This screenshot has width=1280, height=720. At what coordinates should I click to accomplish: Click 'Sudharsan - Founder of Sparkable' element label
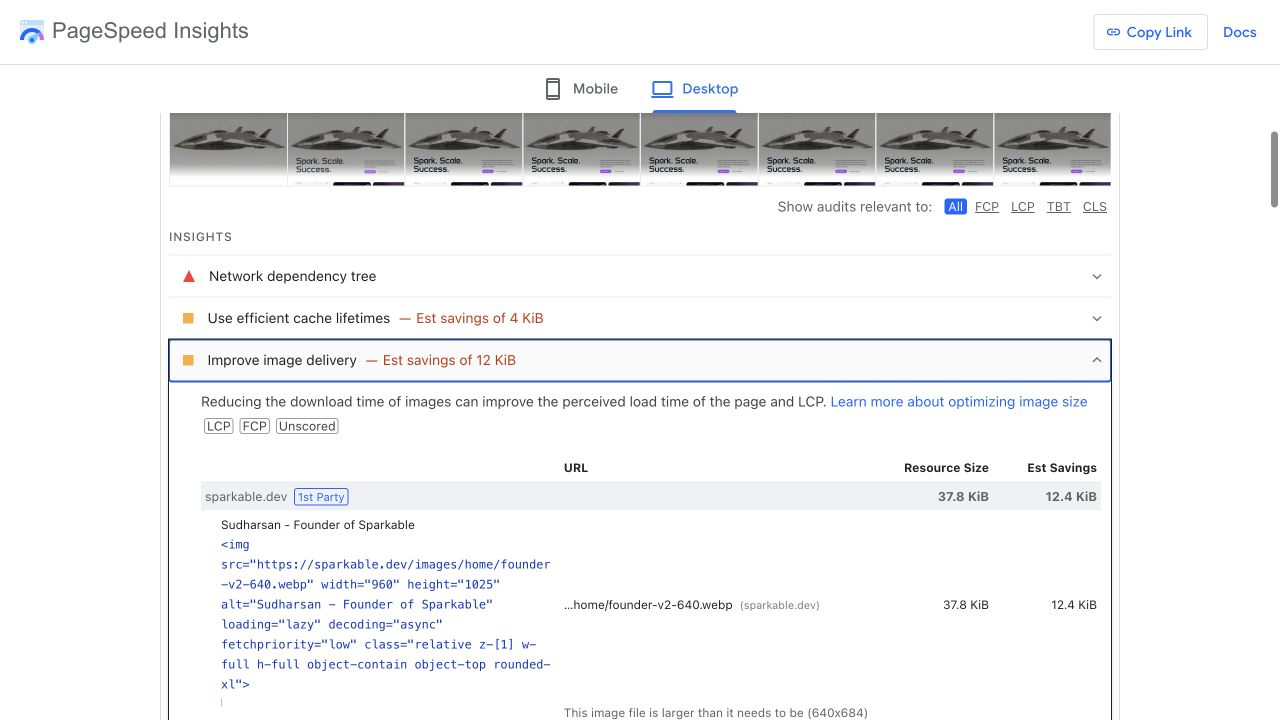(x=318, y=525)
